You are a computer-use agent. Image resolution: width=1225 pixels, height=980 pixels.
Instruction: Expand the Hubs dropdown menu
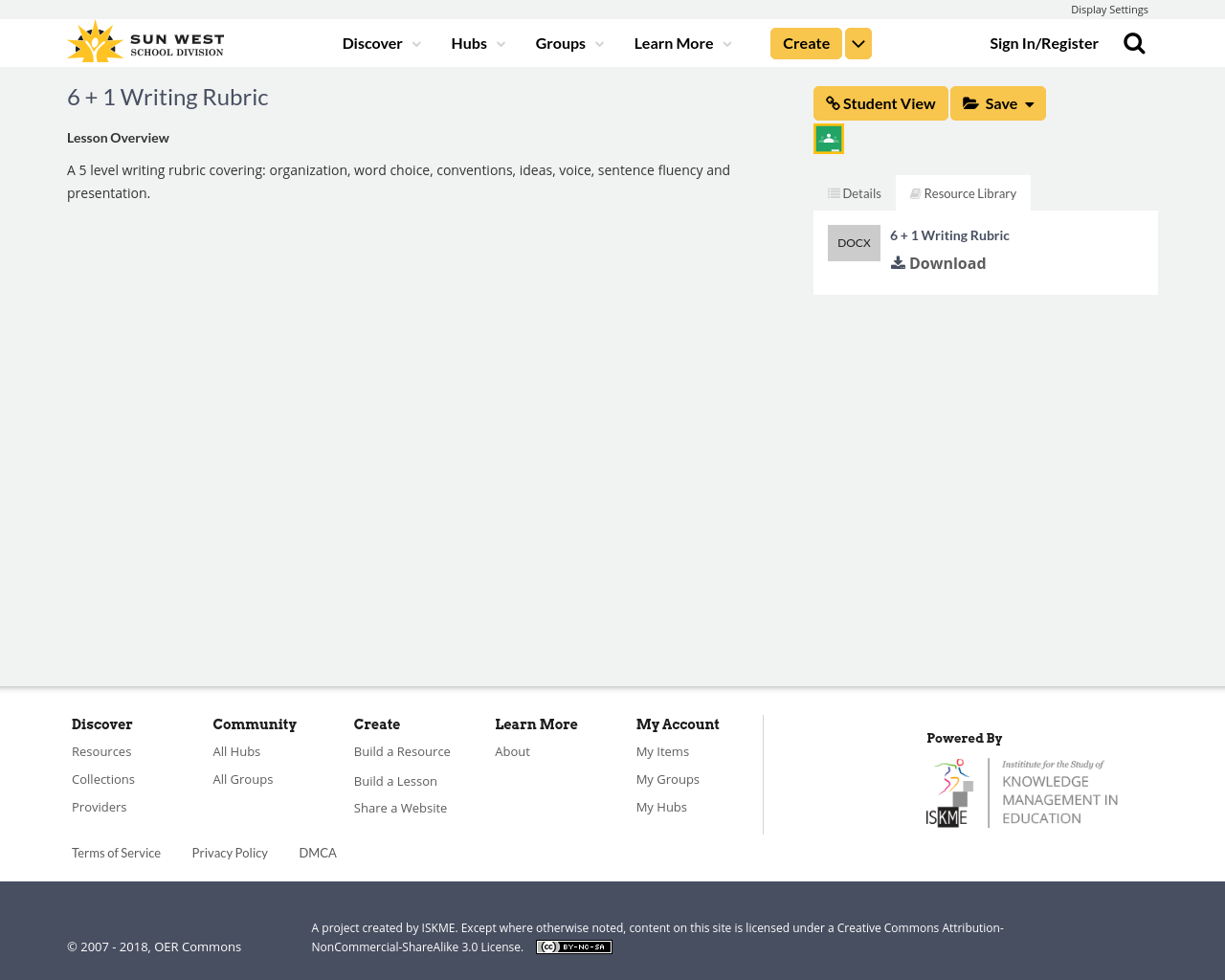(x=478, y=43)
